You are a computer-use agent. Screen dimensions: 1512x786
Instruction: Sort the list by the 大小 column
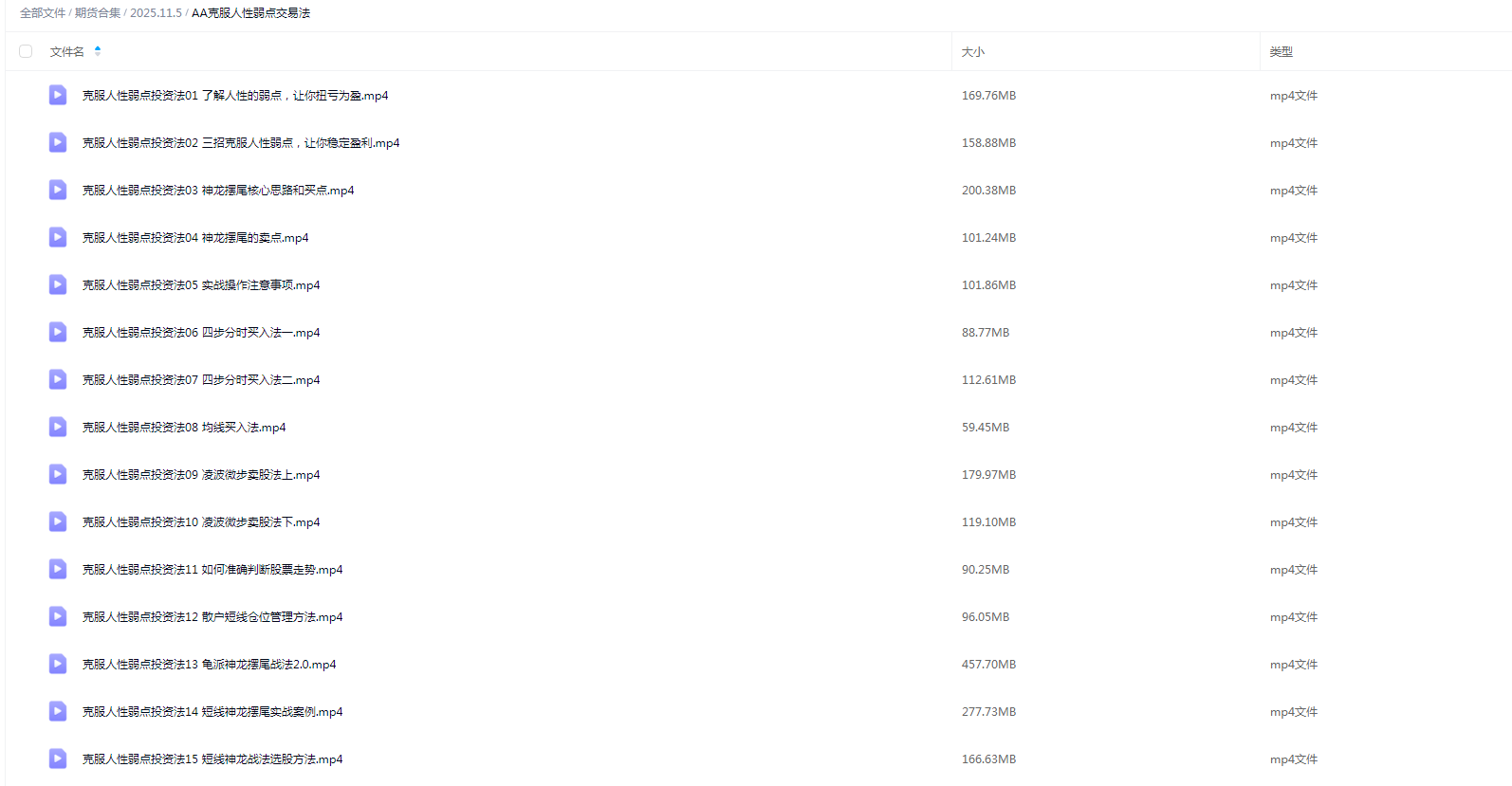pos(973,52)
